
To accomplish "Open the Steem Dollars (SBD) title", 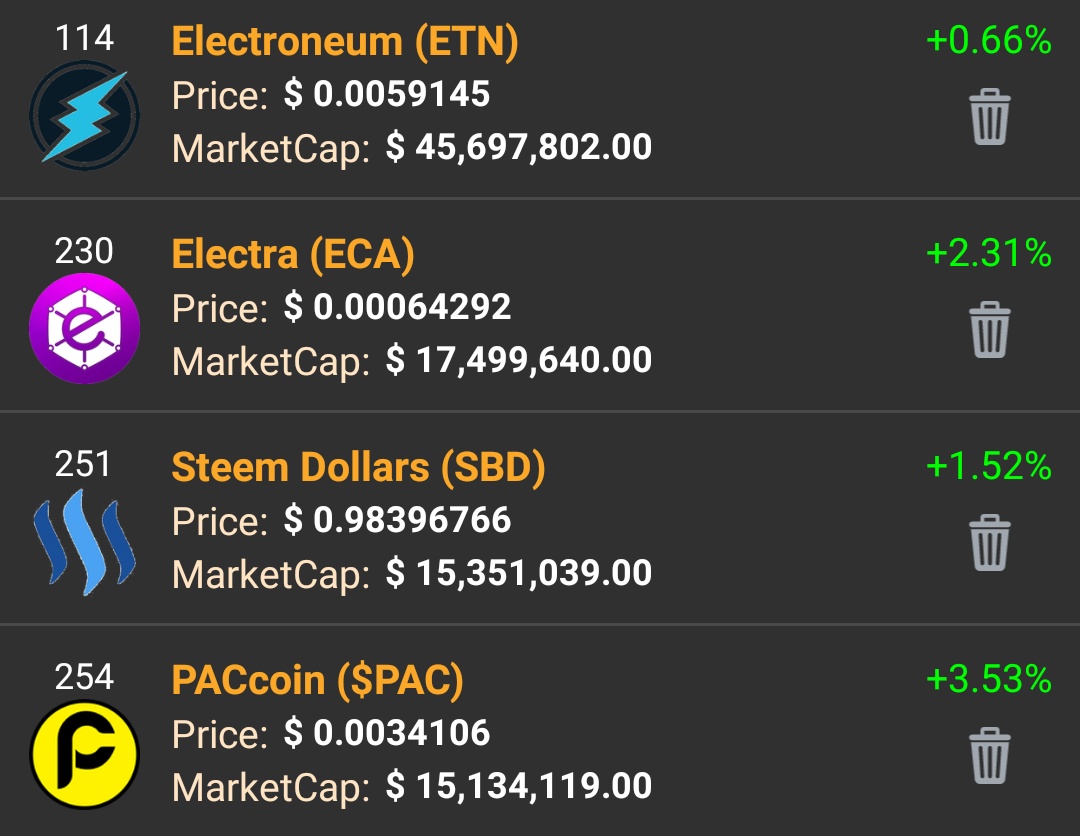I will [358, 467].
